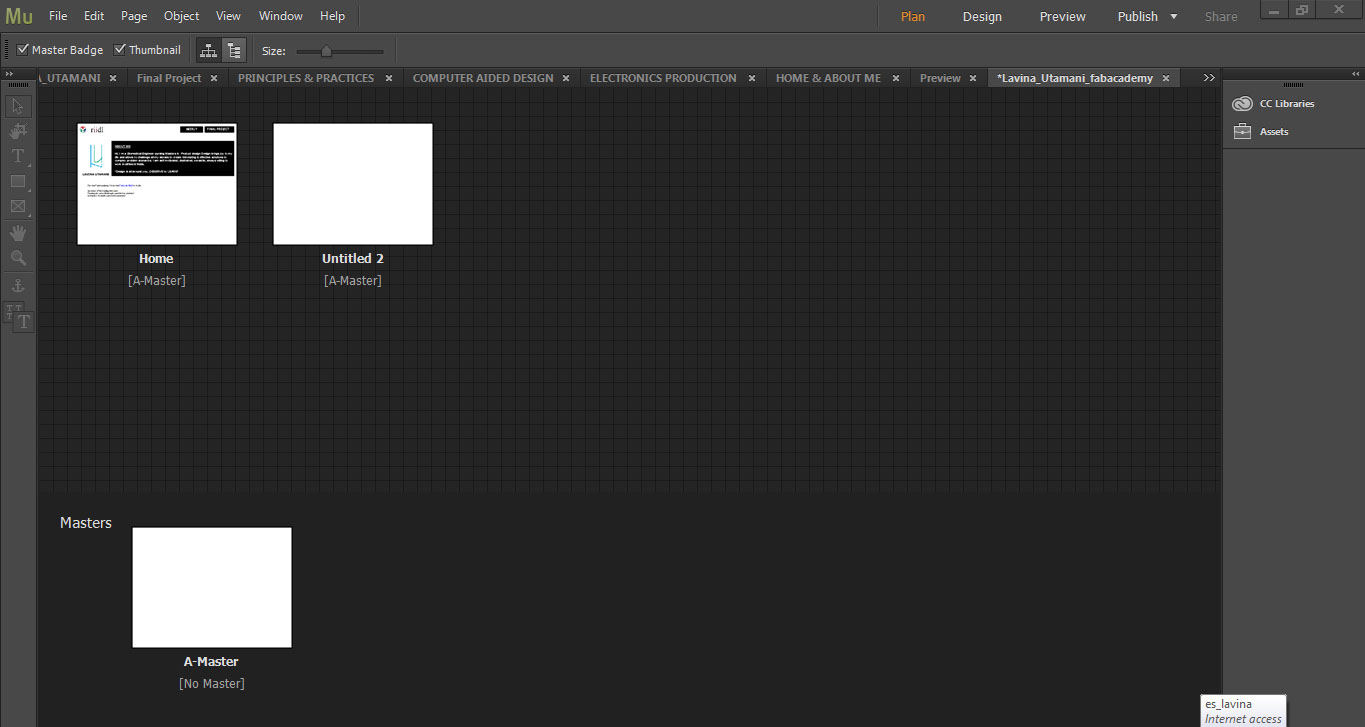Click the Adobe Muse Mu logo
This screenshot has height=727, width=1365.
pos(19,16)
